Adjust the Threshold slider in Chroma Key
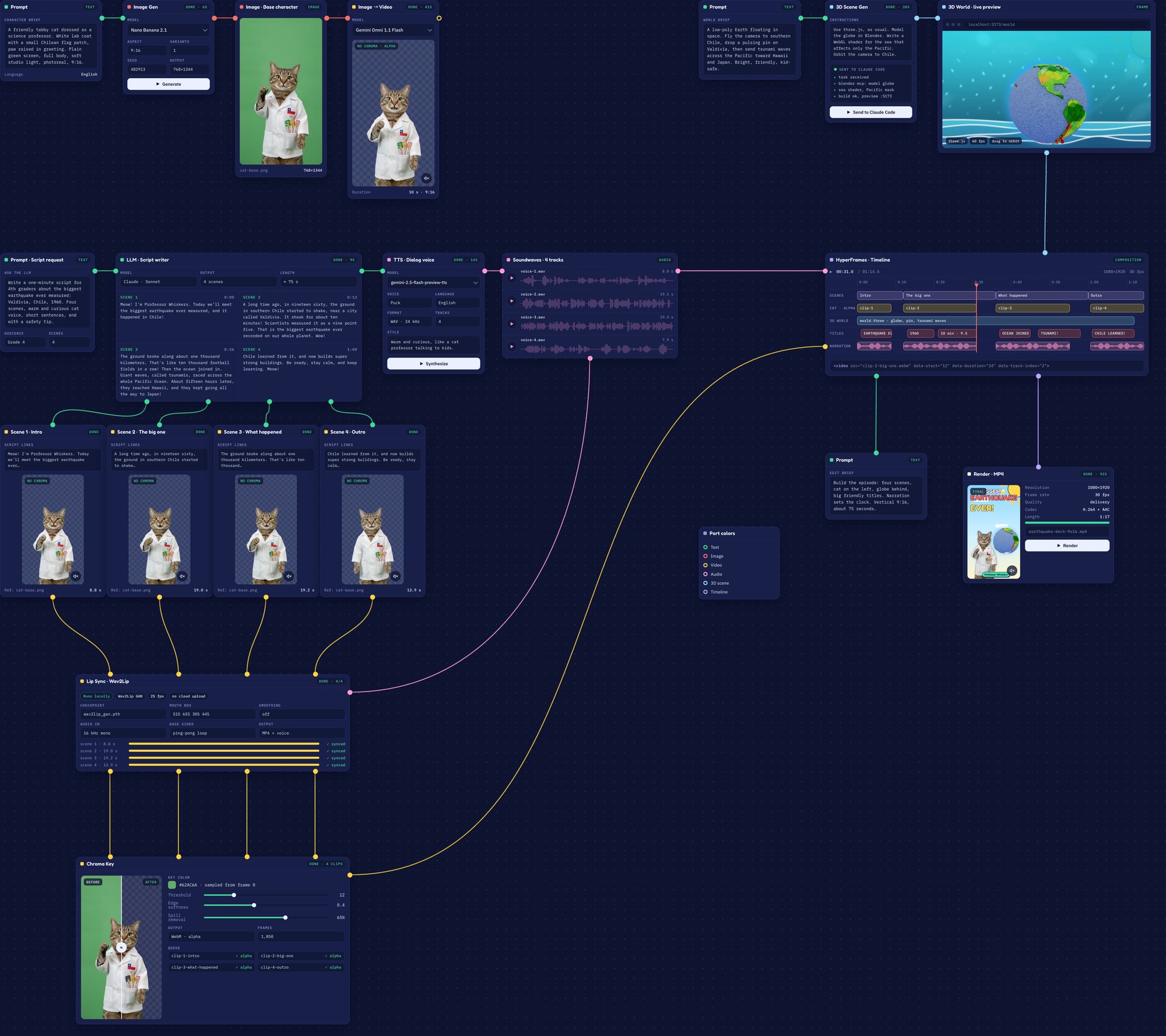The image size is (1166, 1036). click(x=267, y=895)
